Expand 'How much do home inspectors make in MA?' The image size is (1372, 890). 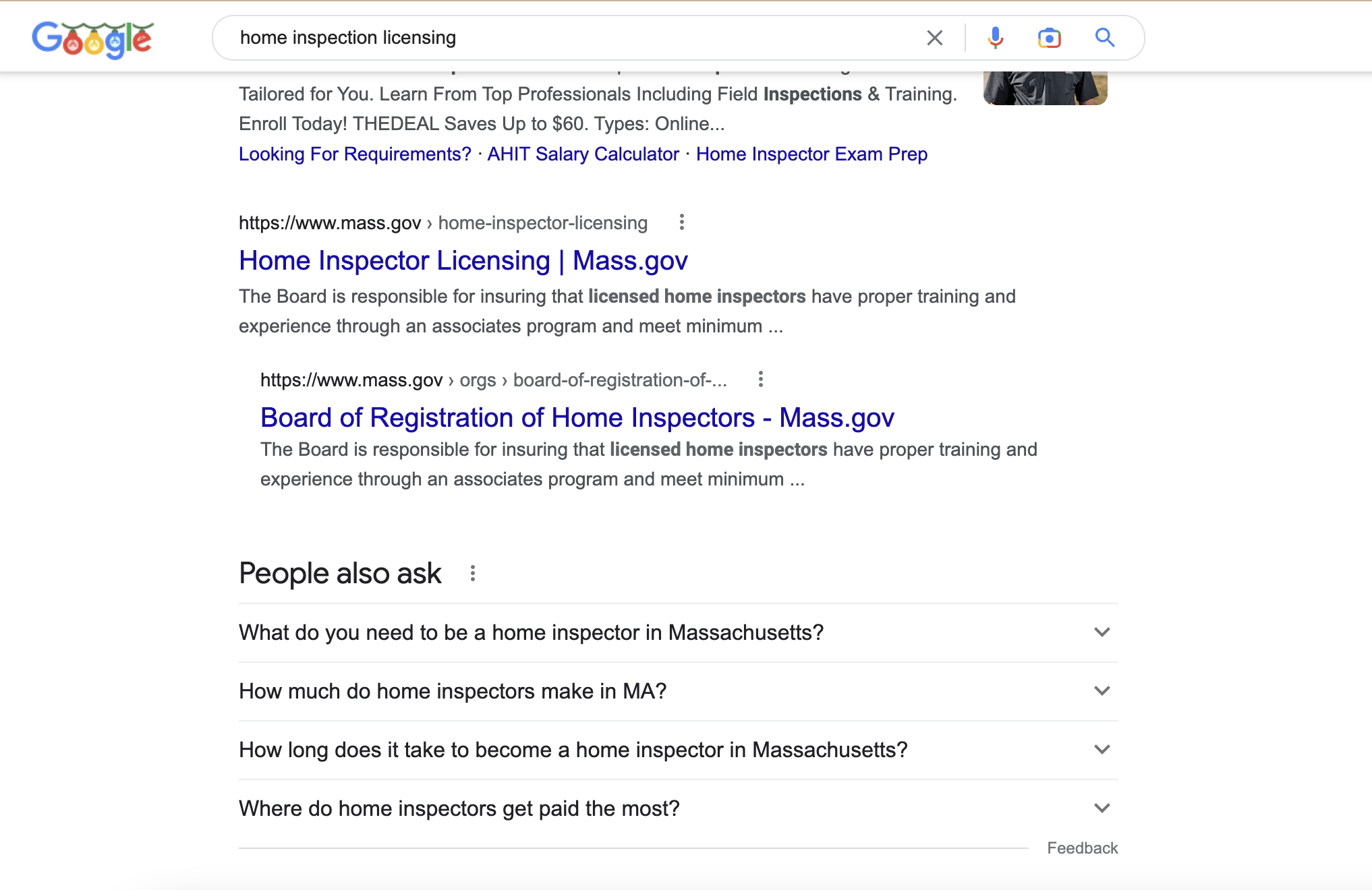(679, 691)
